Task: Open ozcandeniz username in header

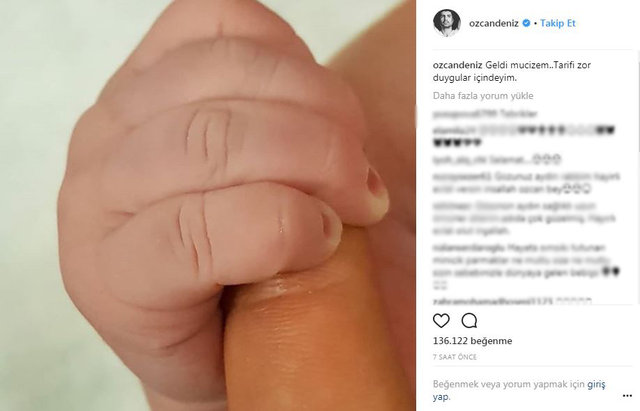Action: point(493,23)
